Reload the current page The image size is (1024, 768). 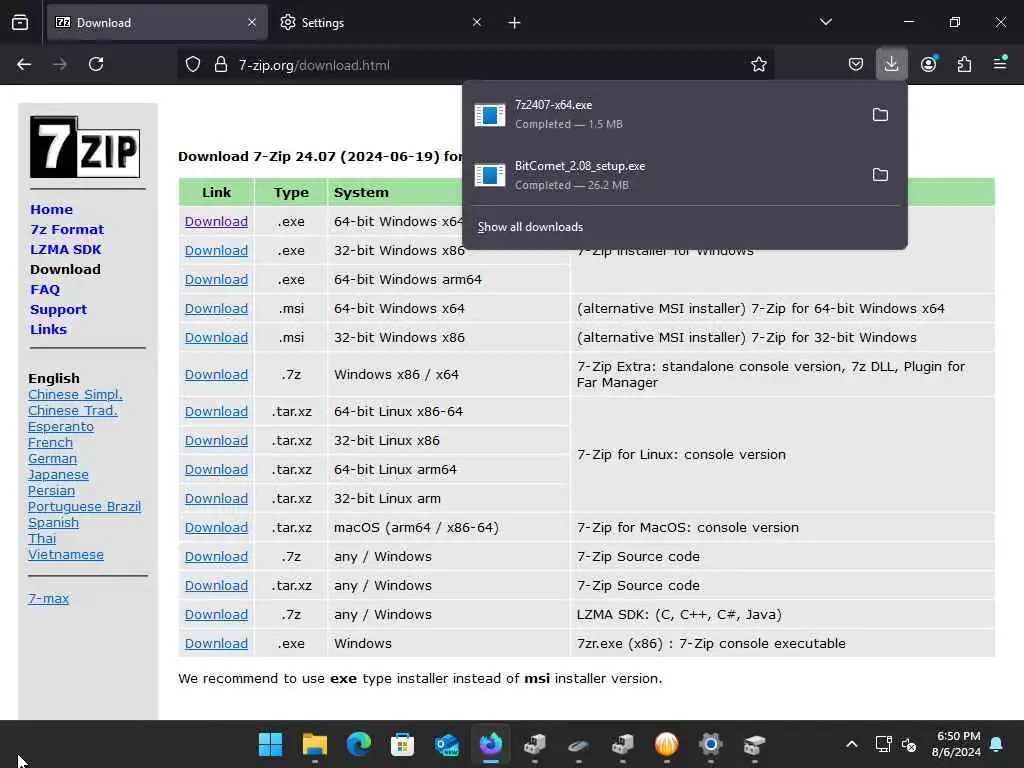click(x=96, y=64)
